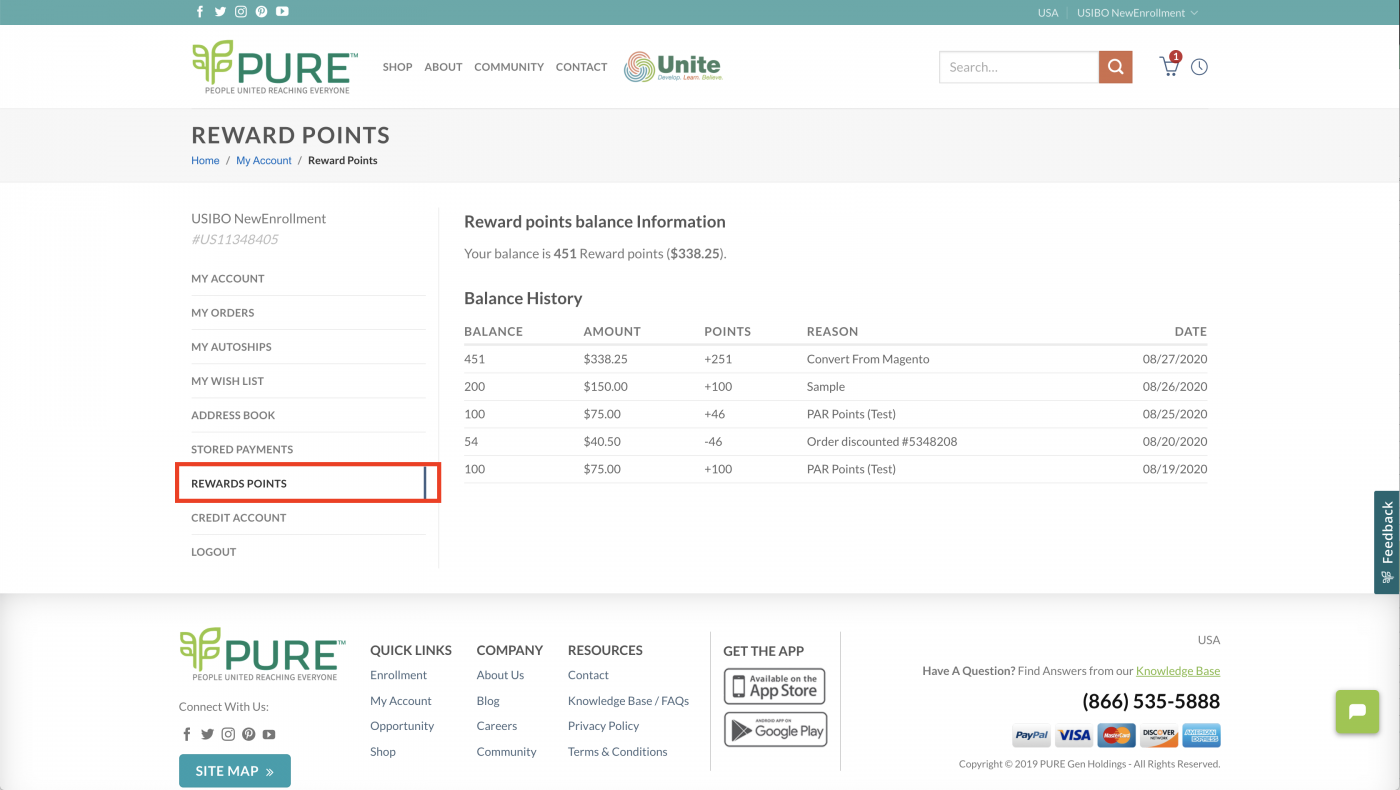Viewport: 1400px width, 790px height.
Task: Click the Blog footer link
Action: click(x=488, y=701)
